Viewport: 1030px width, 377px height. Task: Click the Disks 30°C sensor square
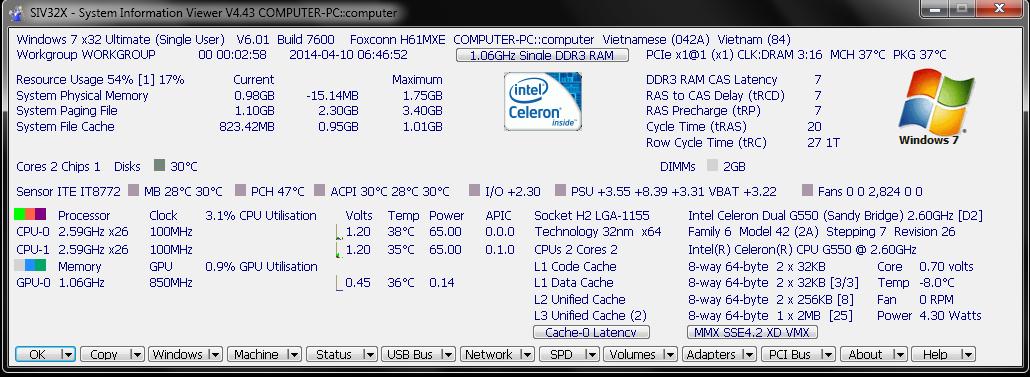point(159,166)
